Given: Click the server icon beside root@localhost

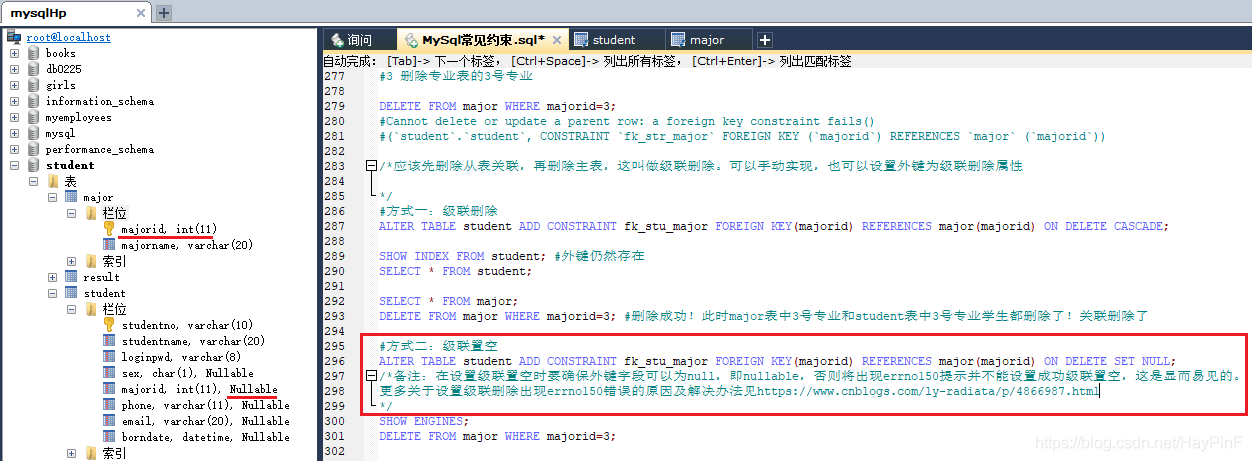Looking at the screenshot, I should point(14,37).
